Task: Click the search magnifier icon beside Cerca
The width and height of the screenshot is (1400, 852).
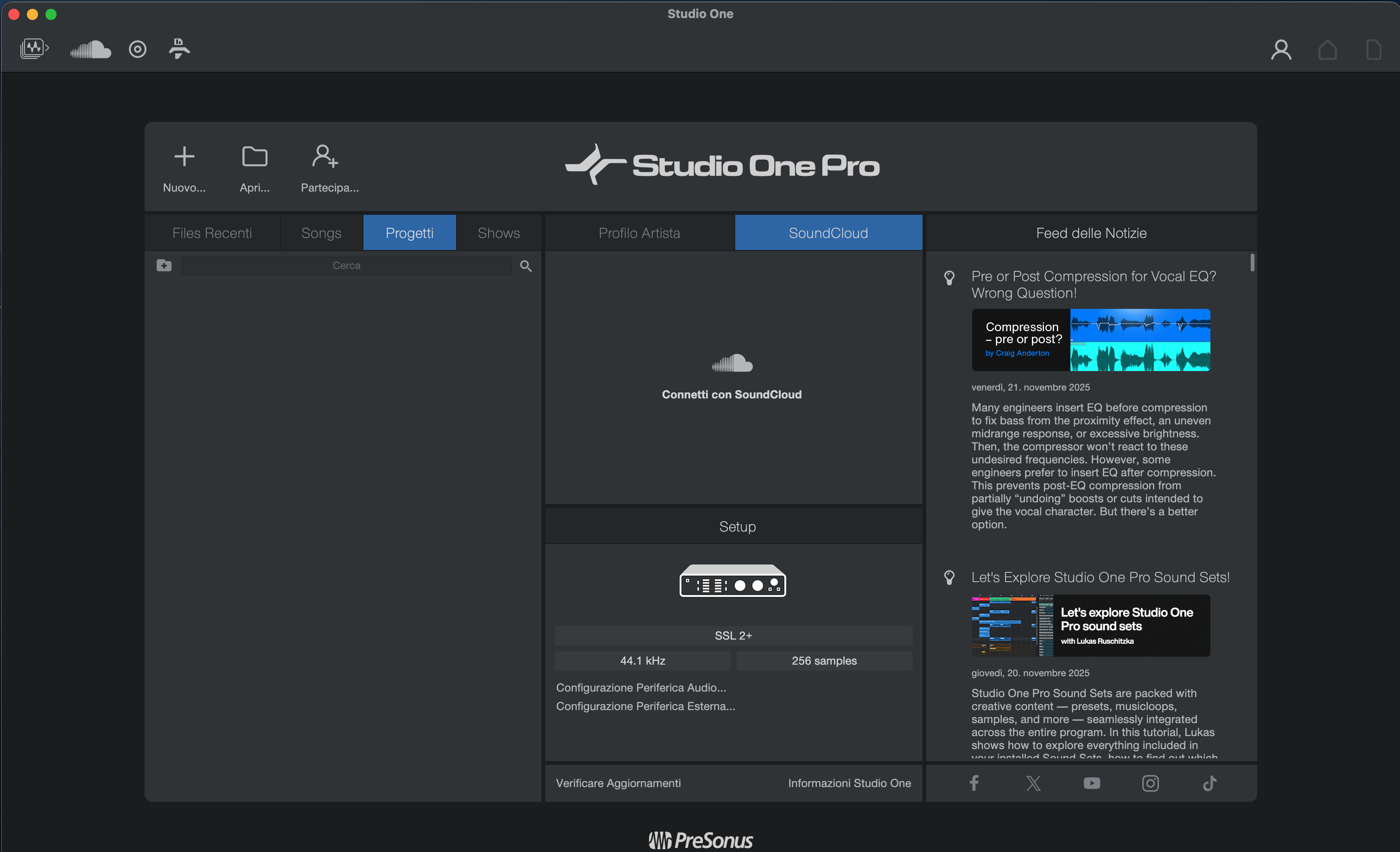Action: (x=525, y=265)
